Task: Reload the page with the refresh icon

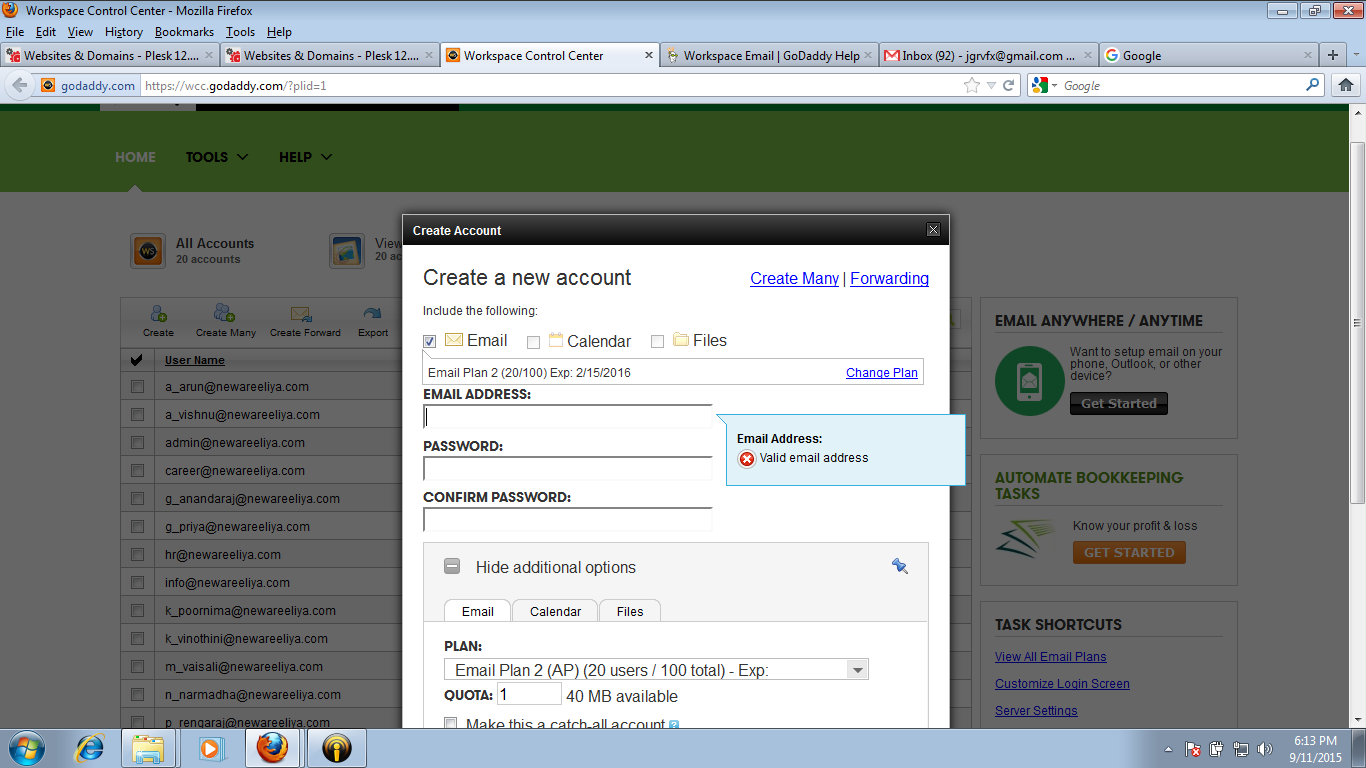Action: click(x=1009, y=86)
